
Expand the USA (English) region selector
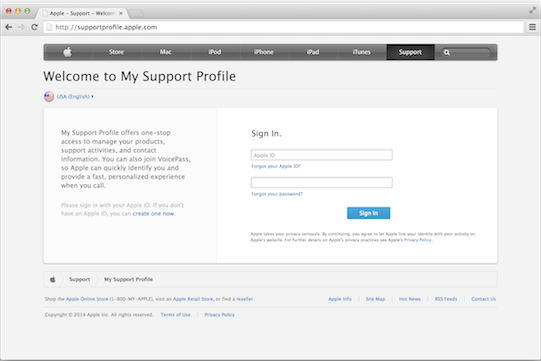(75, 97)
